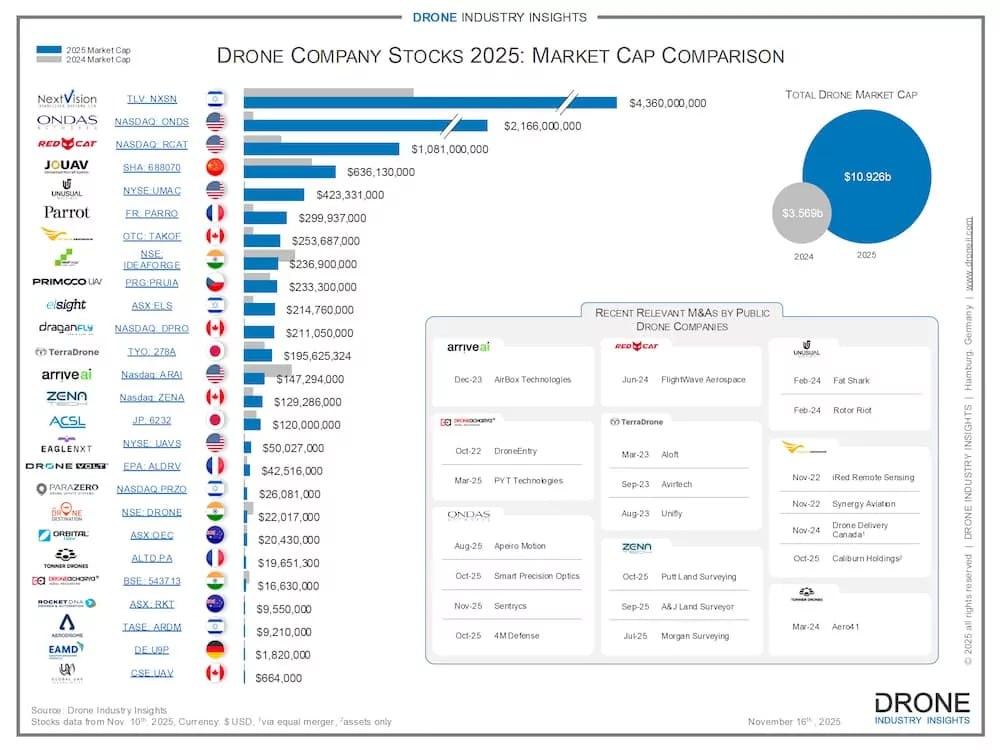Click the Drone Industry Insights logo at bottom right
This screenshot has height=750, width=1000.
(x=921, y=708)
